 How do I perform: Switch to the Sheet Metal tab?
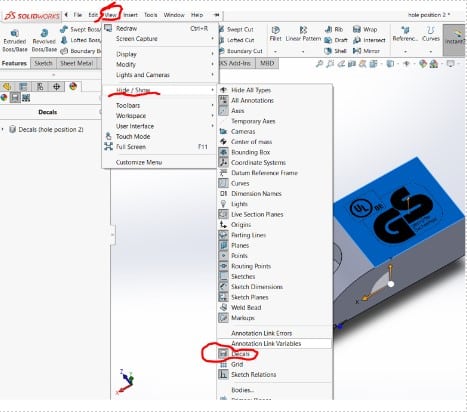(x=76, y=63)
